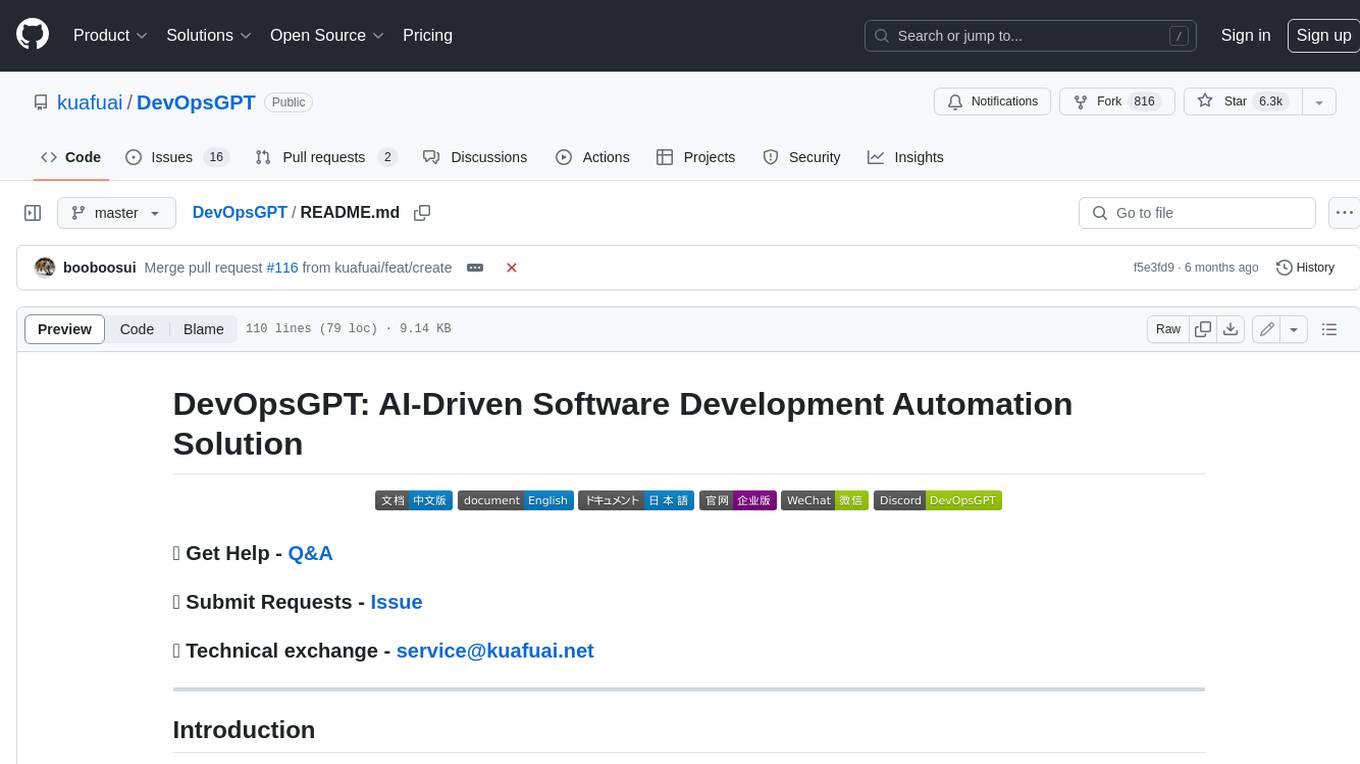1360x764 pixels.
Task: Click the Discord DevOpsGPT badge
Action: coord(938,500)
